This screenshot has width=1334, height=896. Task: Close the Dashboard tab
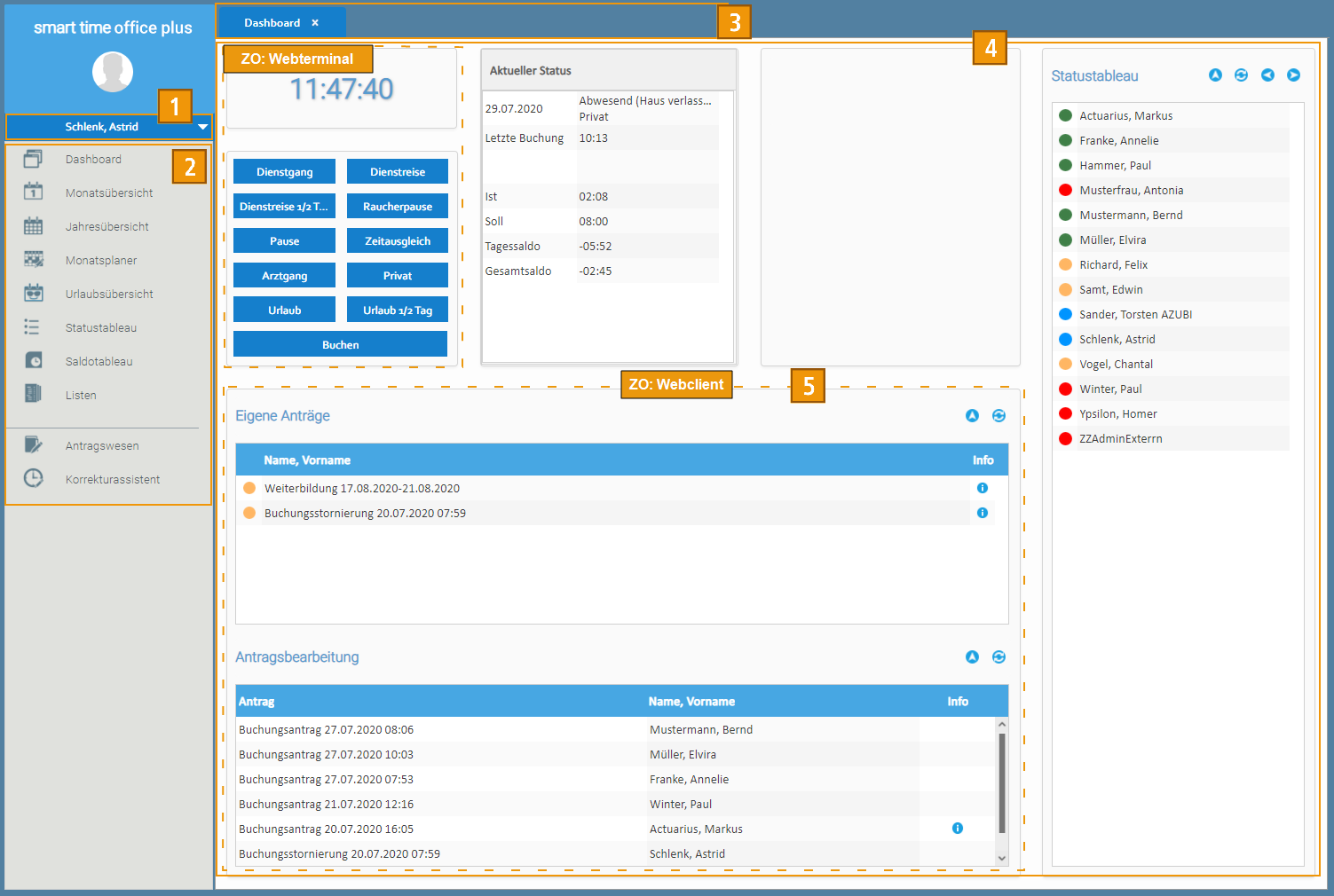(315, 23)
